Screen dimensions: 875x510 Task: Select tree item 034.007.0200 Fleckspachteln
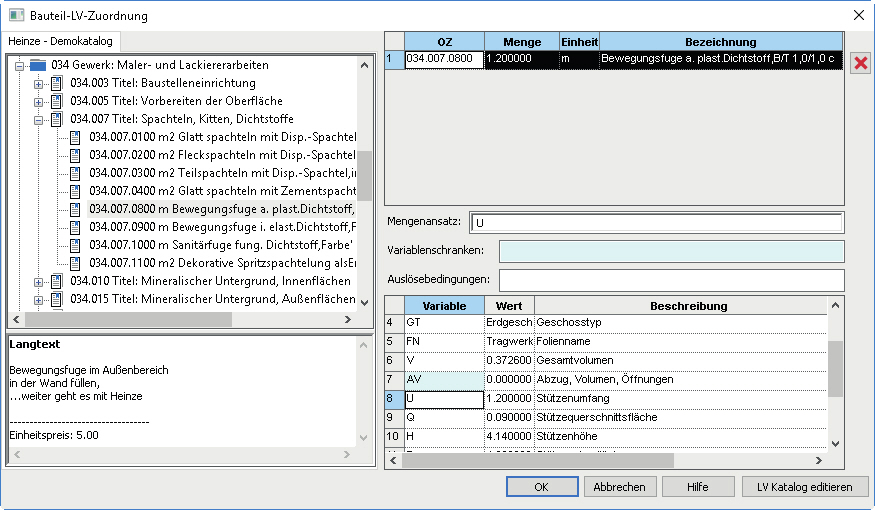click(222, 155)
